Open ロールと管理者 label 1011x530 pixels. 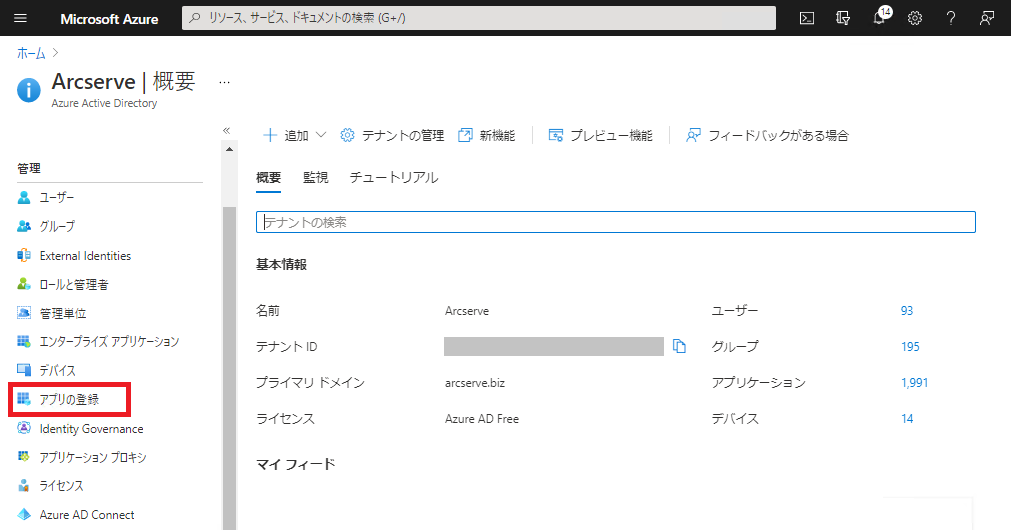(x=74, y=284)
